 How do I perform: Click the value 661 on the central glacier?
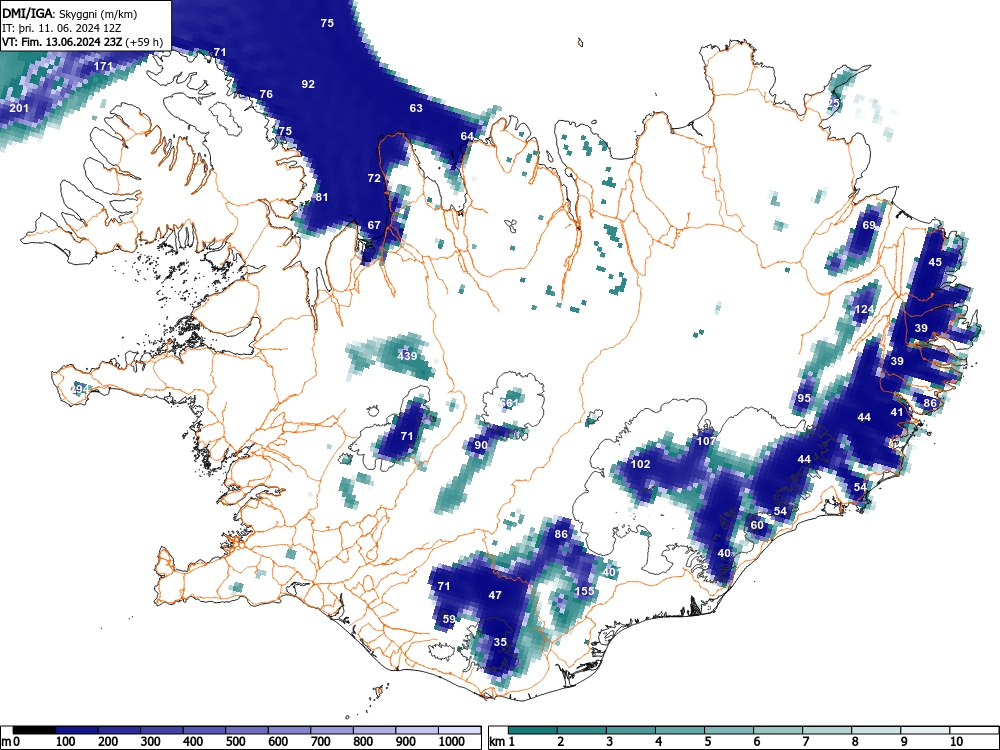(x=509, y=403)
